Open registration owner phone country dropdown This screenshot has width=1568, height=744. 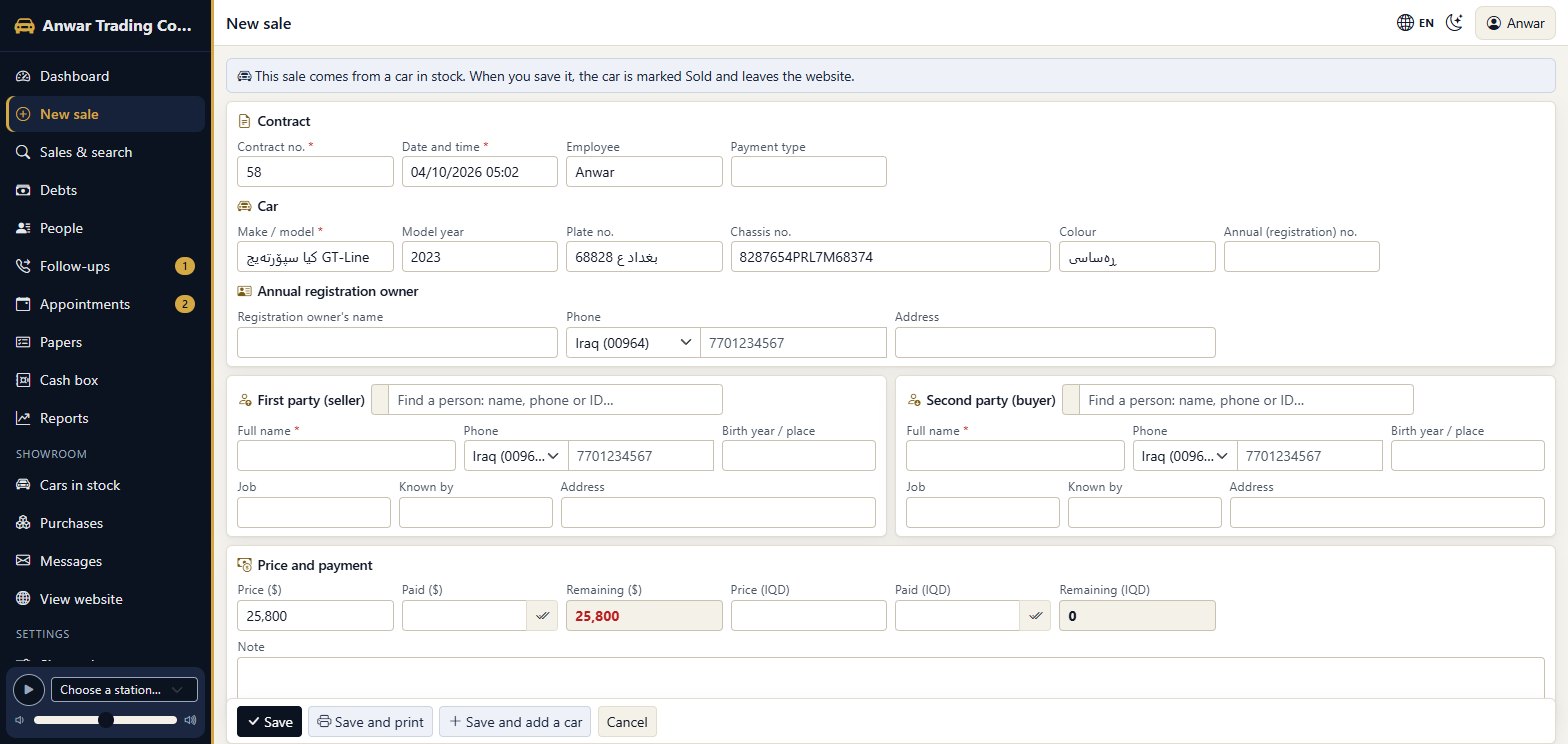633,343
